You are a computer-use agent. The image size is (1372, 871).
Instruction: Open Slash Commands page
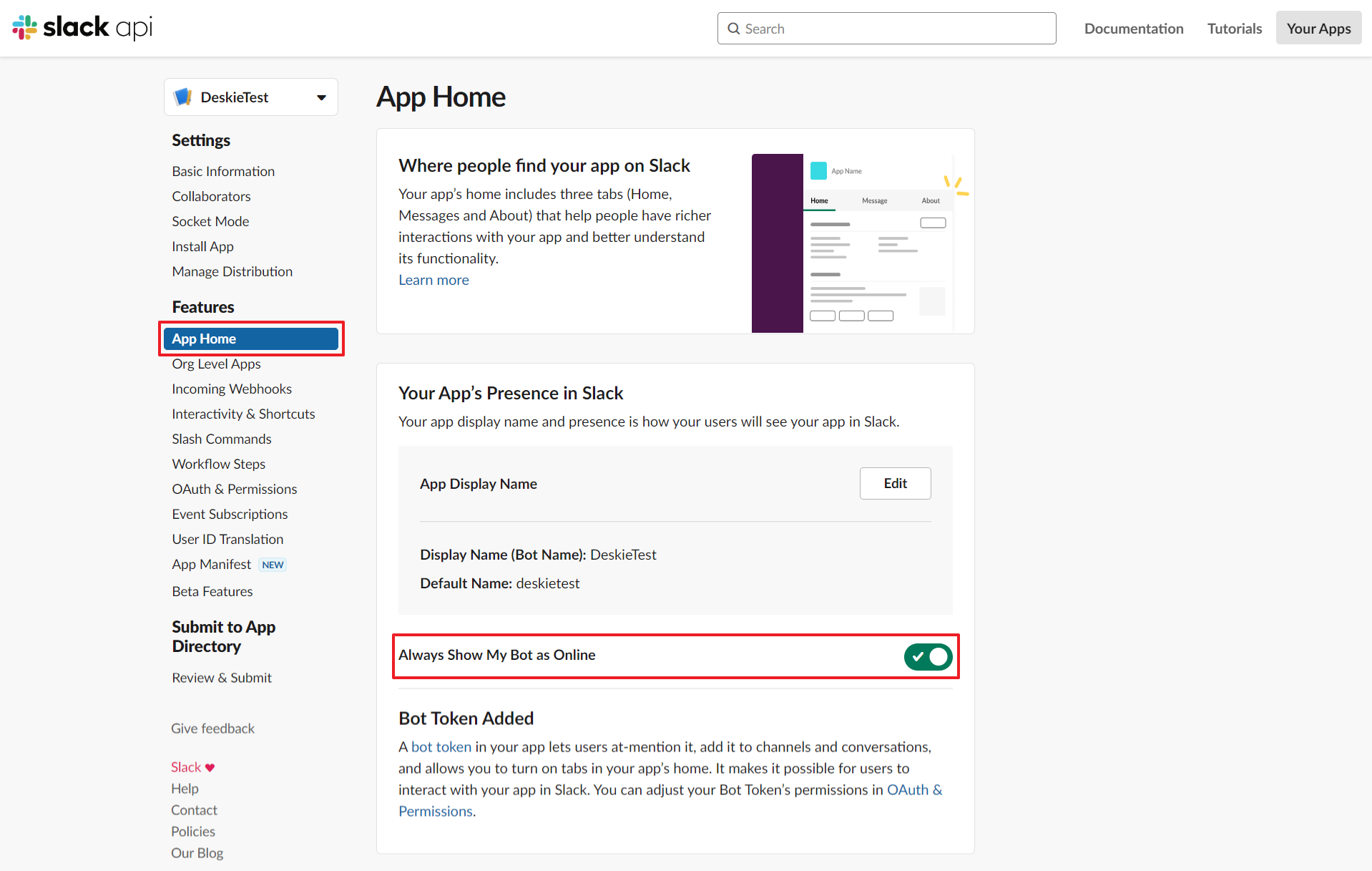(222, 439)
